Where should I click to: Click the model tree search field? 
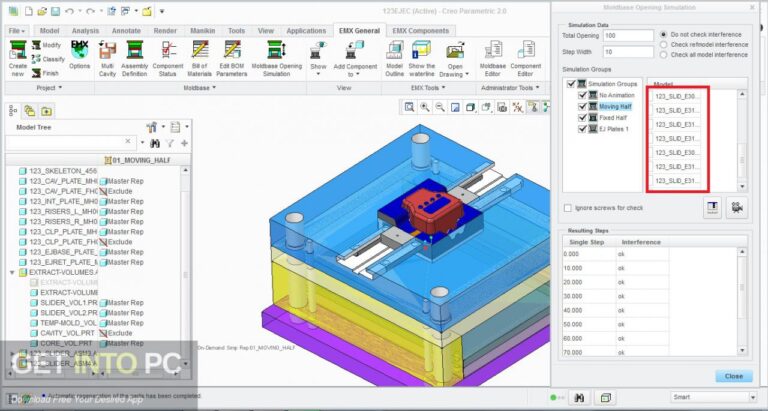coord(71,142)
